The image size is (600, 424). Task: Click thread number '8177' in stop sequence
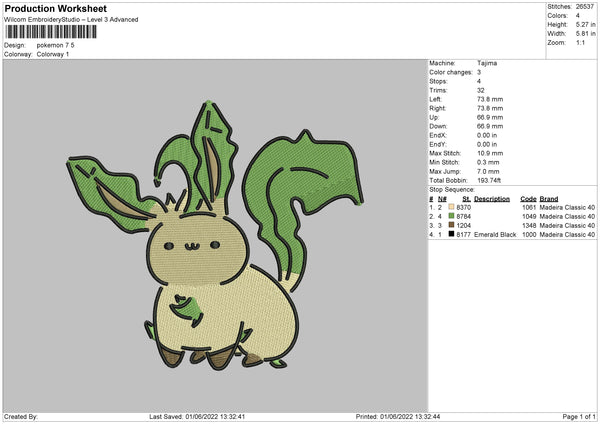tap(463, 234)
